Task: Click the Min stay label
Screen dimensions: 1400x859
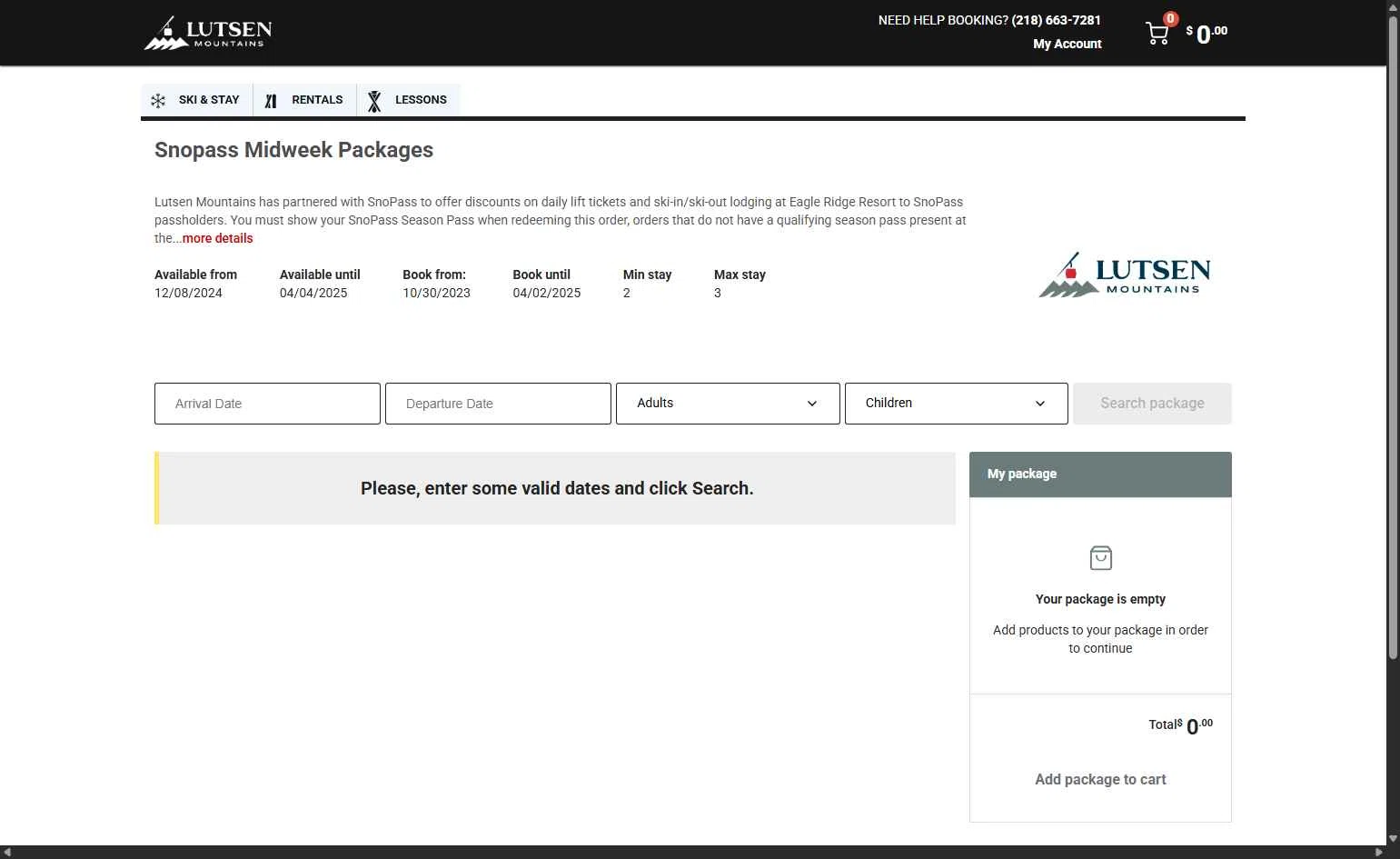Action: click(x=647, y=275)
